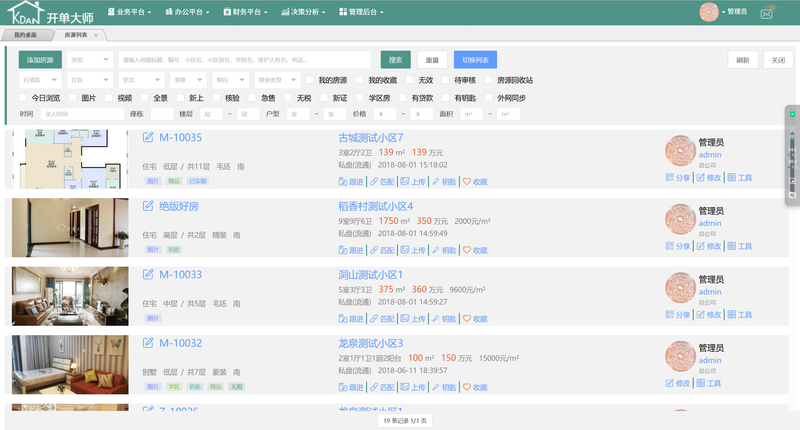800x430 pixels.
Task: Open the floor plan thumbnail of M-10035
Action: (70, 159)
